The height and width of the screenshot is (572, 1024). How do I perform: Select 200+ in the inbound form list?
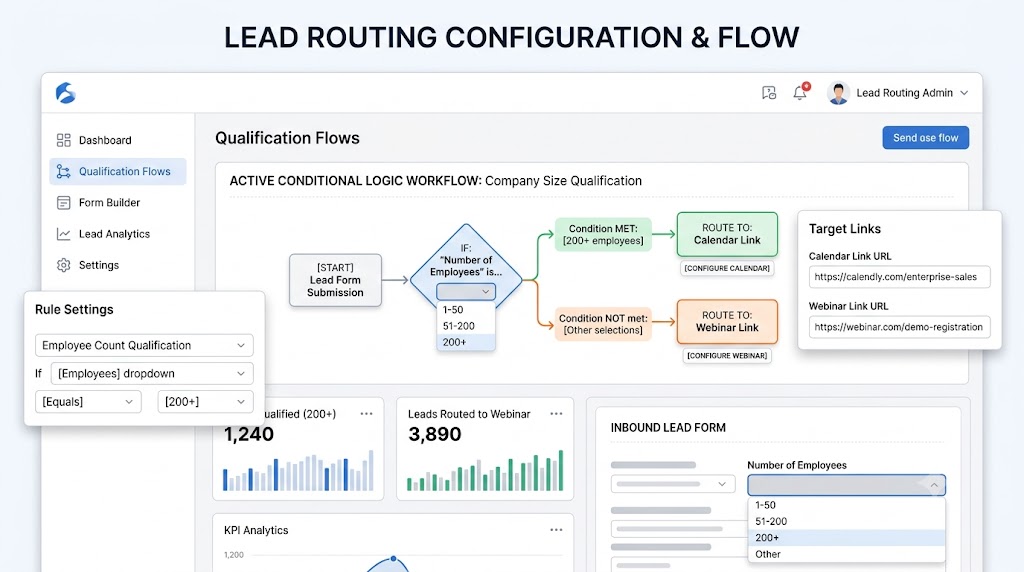coord(846,537)
